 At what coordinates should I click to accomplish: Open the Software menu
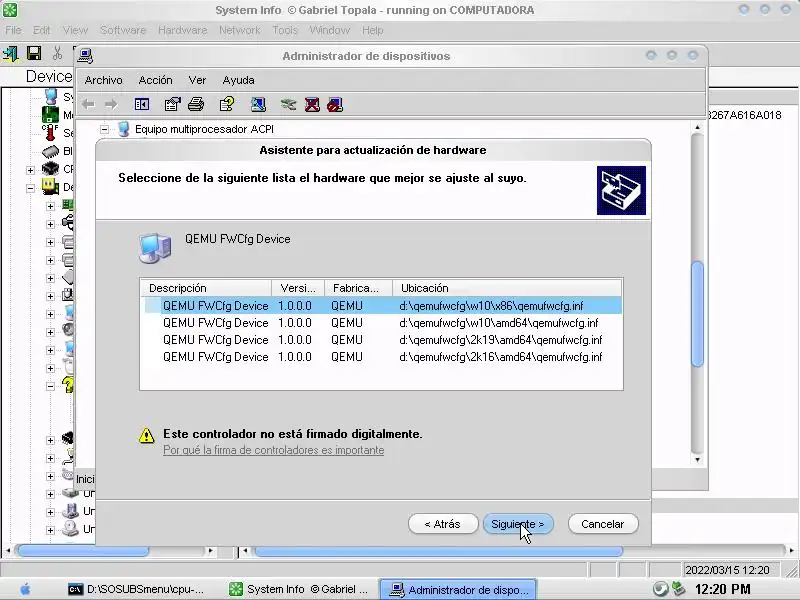[x=123, y=30]
